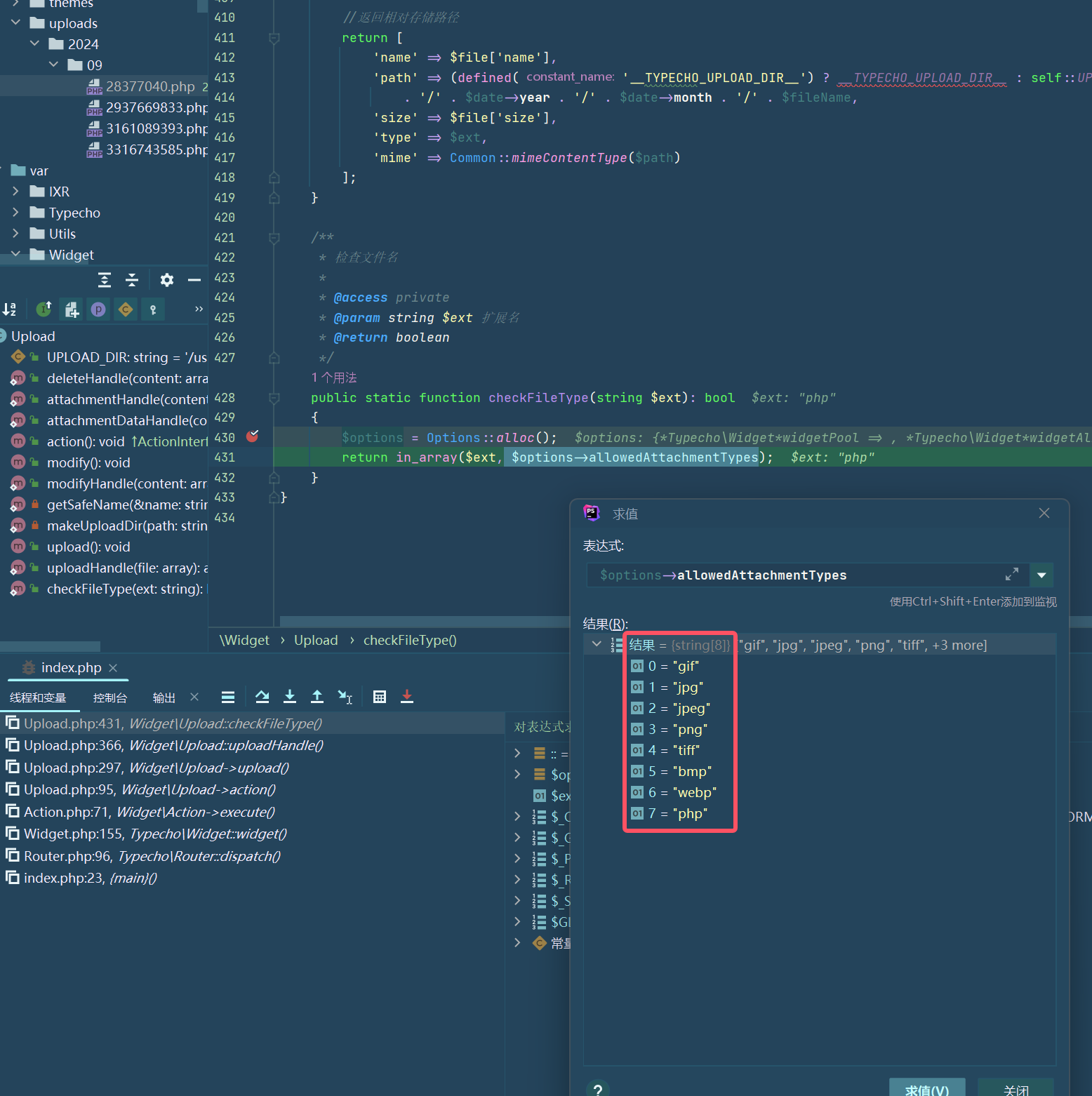Select file 2937669833.php in the project tree

tap(104, 107)
